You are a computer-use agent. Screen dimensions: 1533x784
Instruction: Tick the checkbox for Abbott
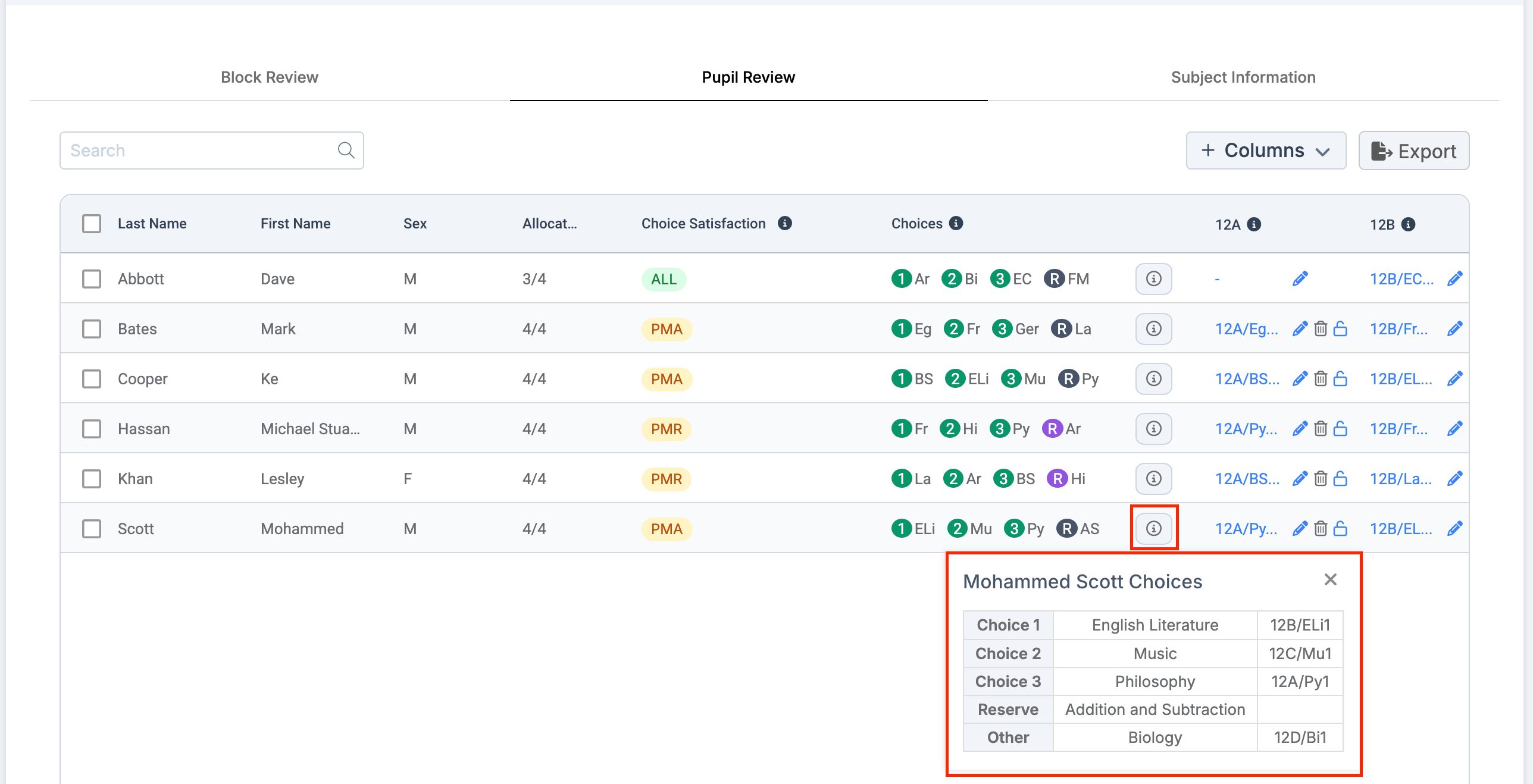click(92, 278)
